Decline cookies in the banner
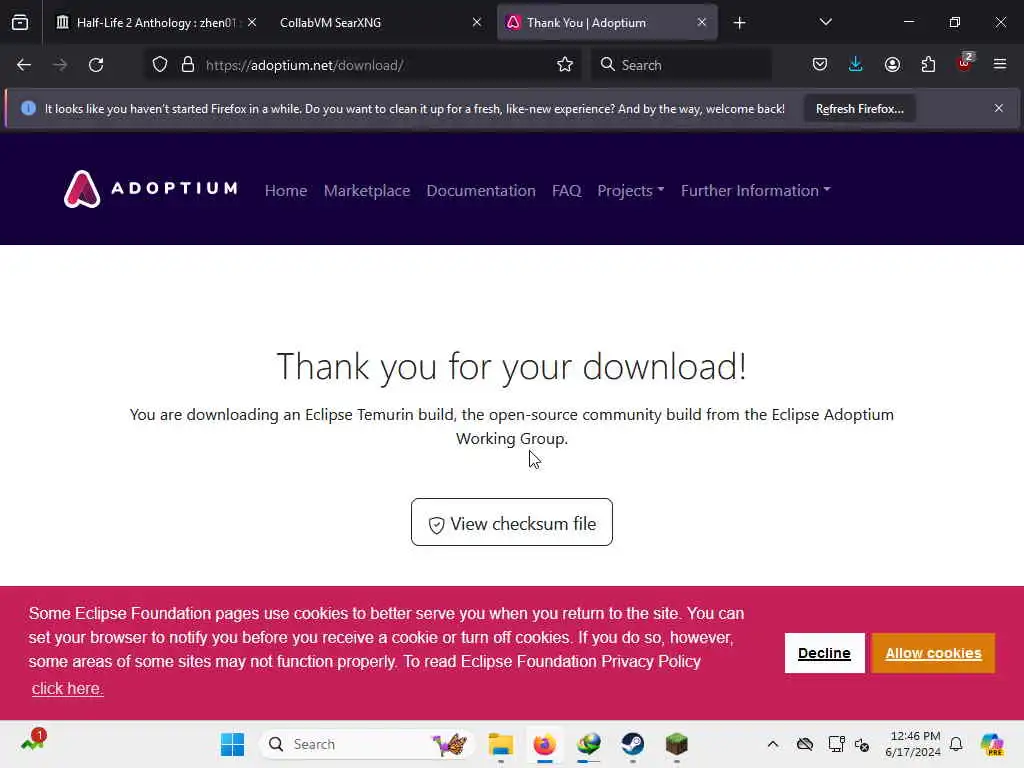Viewport: 1024px width, 768px height. click(824, 653)
